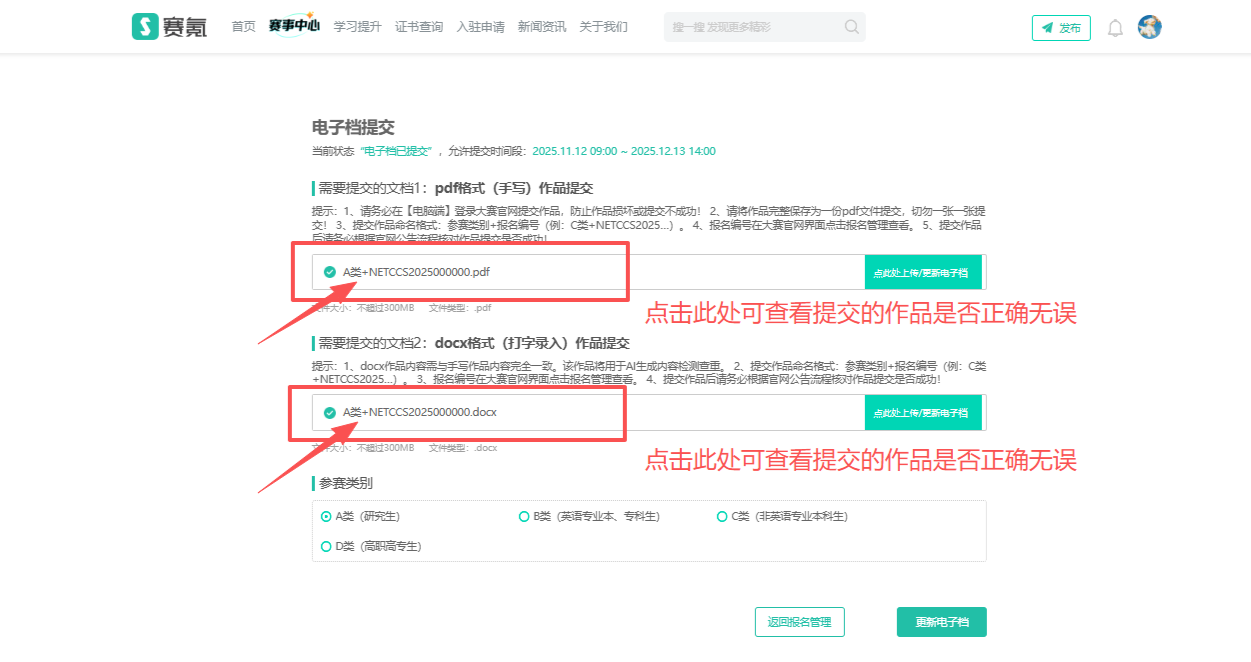Select A类 (研究生) radio option
Image resolution: width=1251 pixels, height=662 pixels.
[327, 516]
